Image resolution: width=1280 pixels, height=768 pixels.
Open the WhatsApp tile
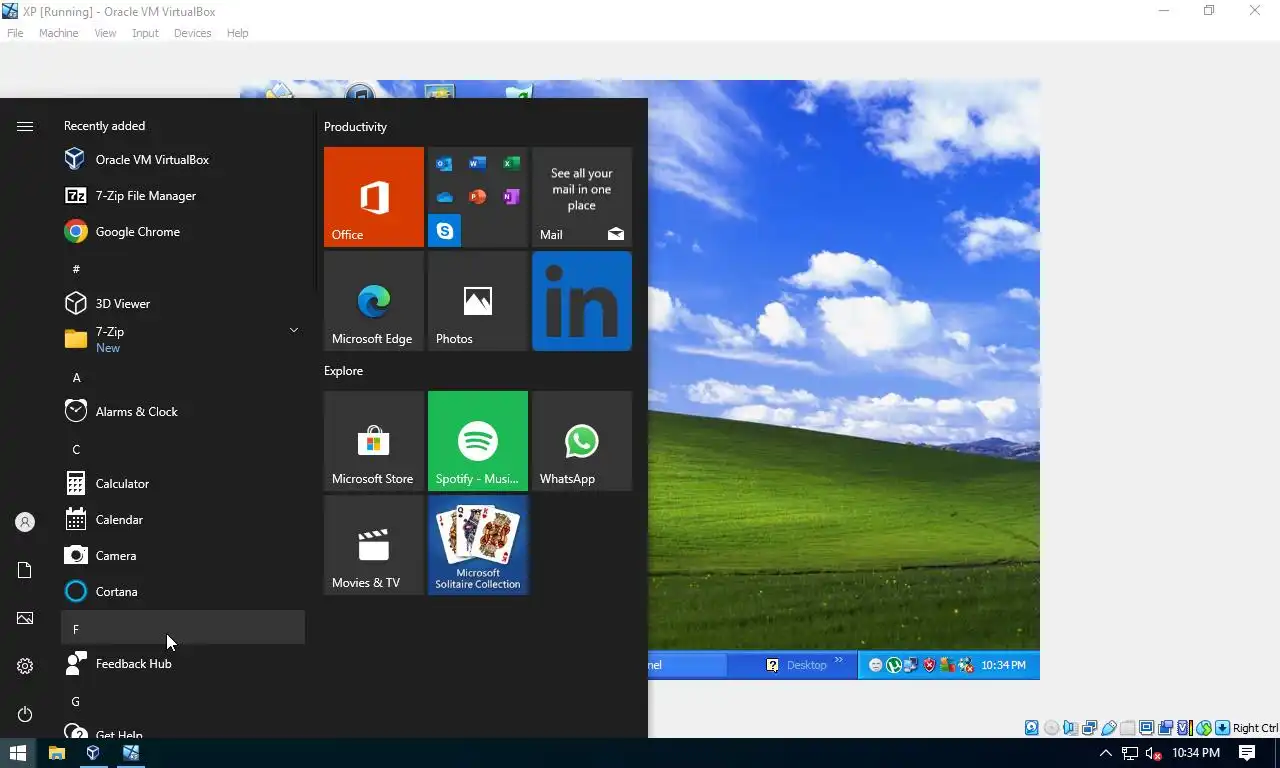coord(582,441)
